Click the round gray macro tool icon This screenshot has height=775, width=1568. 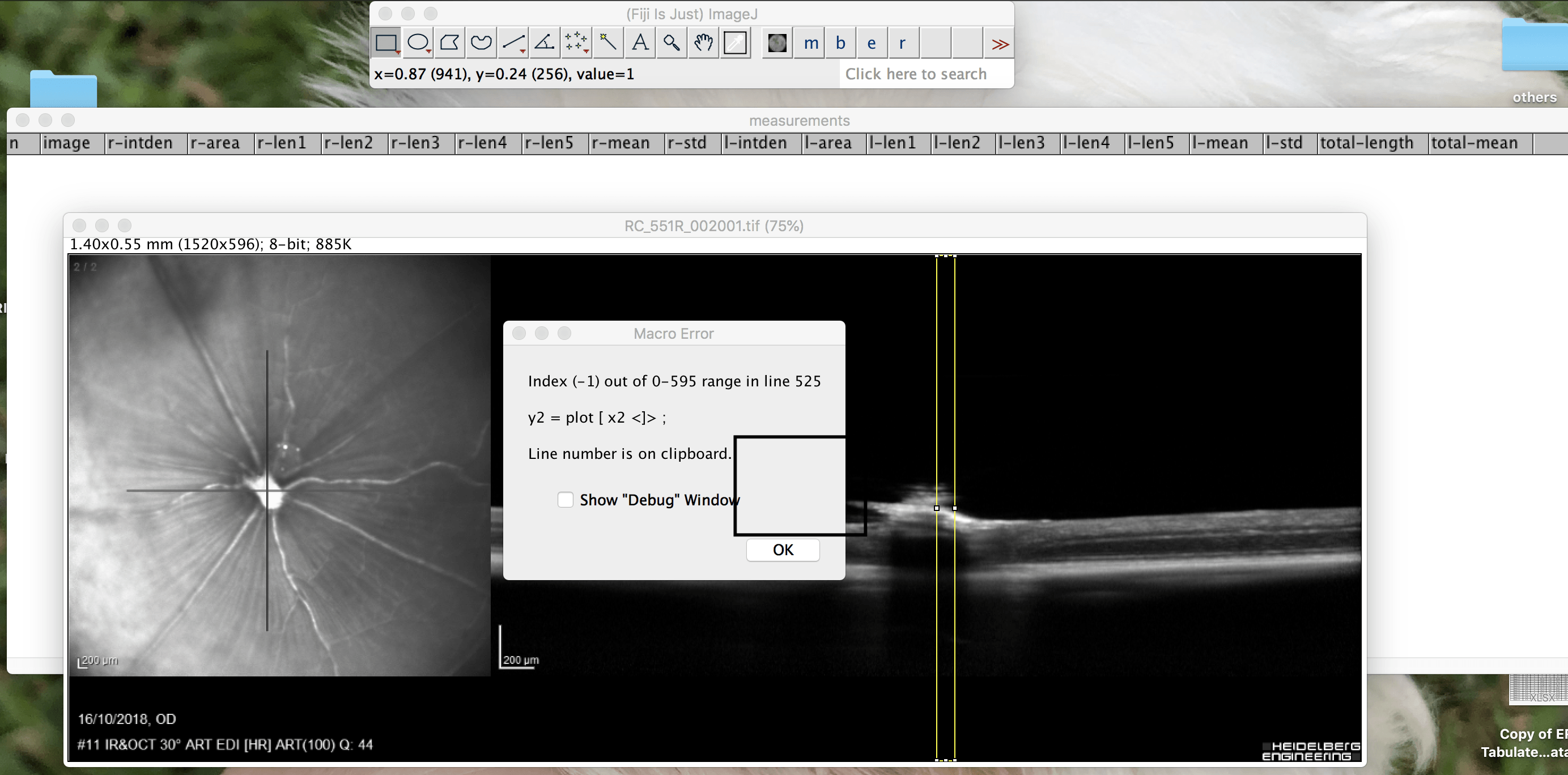point(777,43)
